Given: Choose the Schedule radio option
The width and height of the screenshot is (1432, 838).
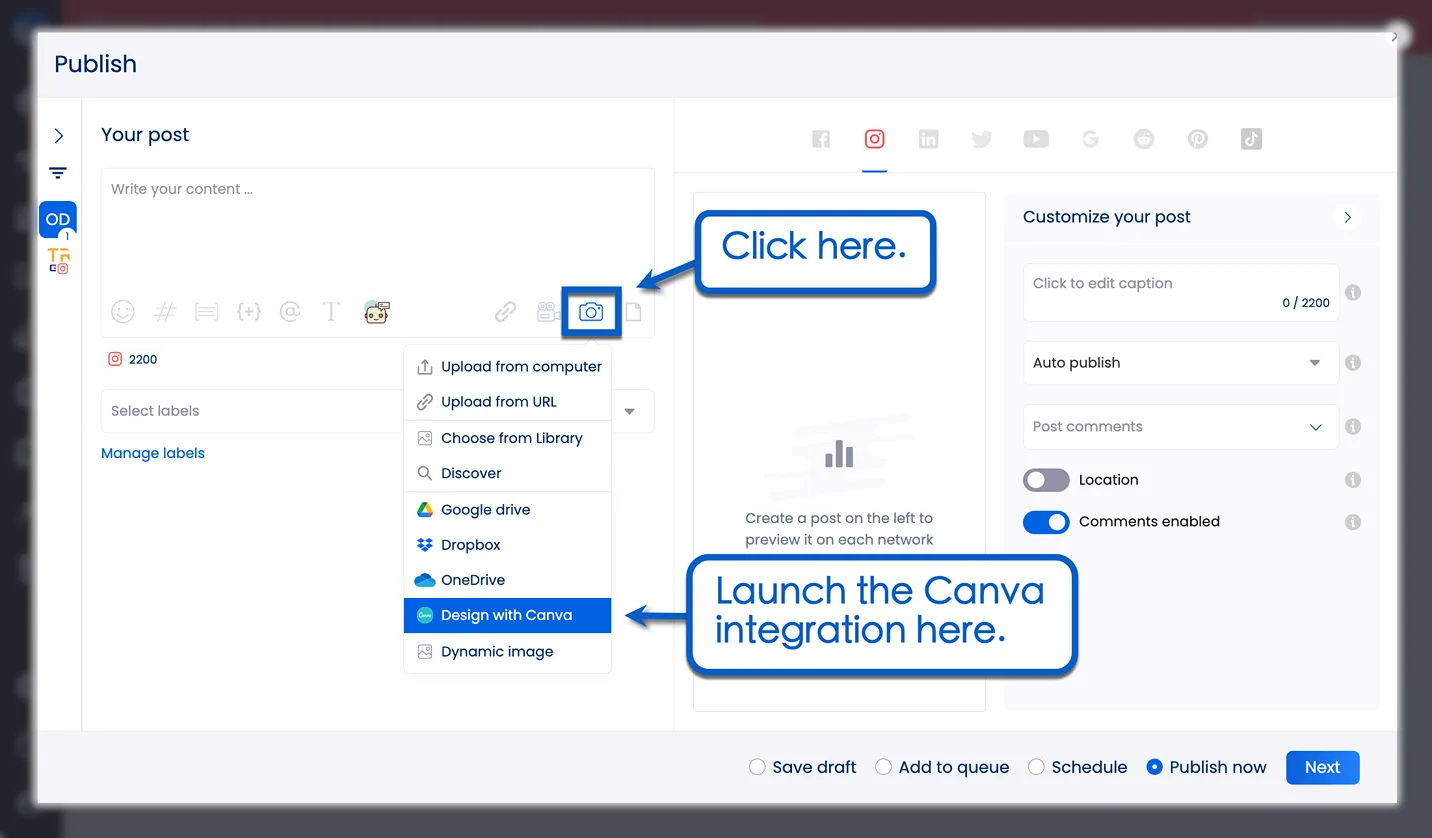Looking at the screenshot, I should [x=1037, y=767].
